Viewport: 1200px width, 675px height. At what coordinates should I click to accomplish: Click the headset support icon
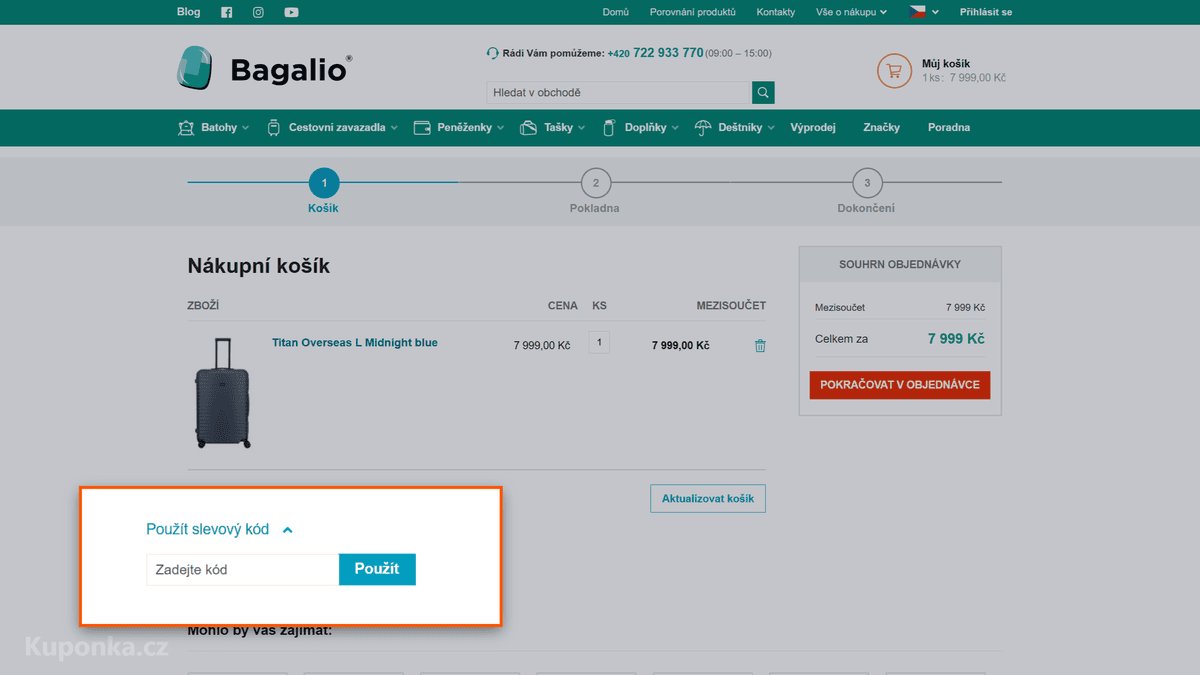[492, 53]
